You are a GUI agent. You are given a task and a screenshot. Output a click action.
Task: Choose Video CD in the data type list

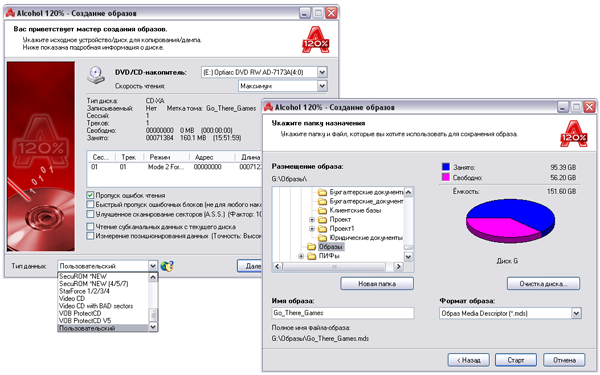(72, 298)
